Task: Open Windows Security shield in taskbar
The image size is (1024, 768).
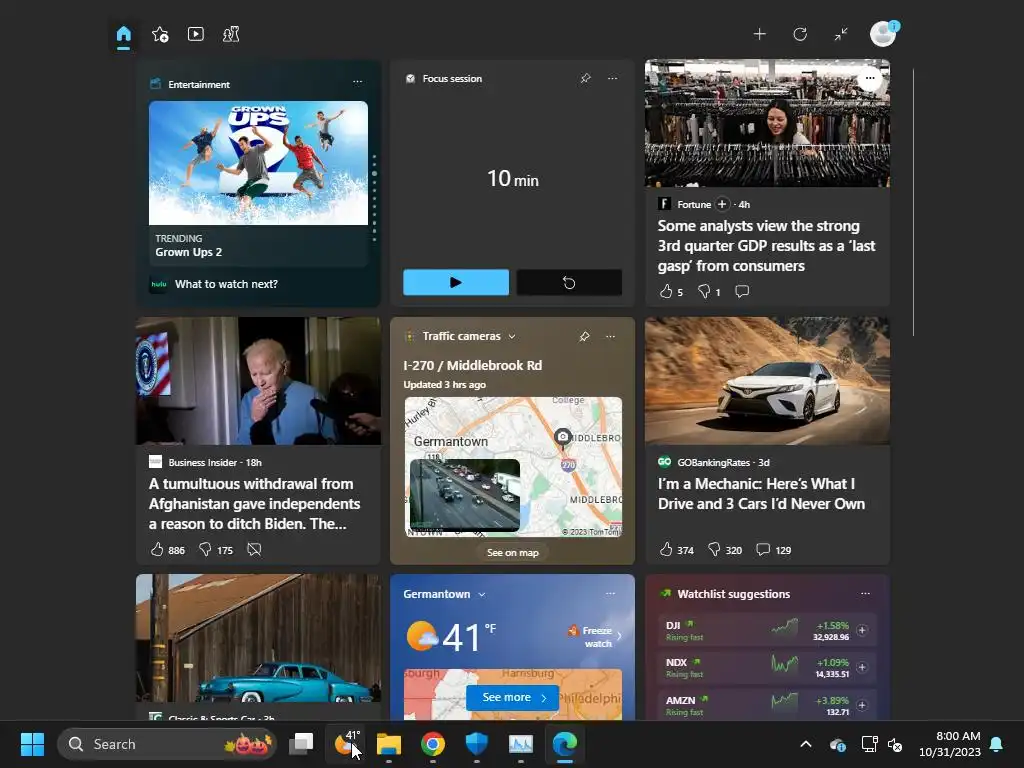Action: point(477,744)
